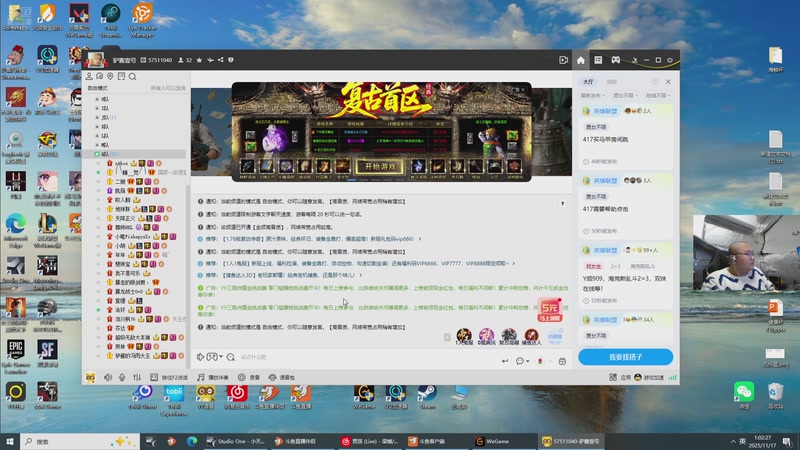The image size is (800, 450).
Task: Switch to Studio One in the taskbar
Action: click(x=236, y=441)
